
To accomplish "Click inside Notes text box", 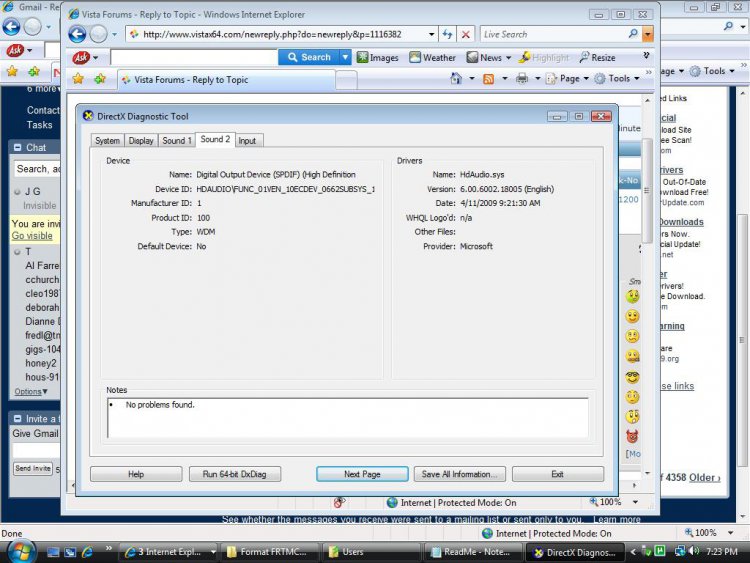I will tap(348, 418).
